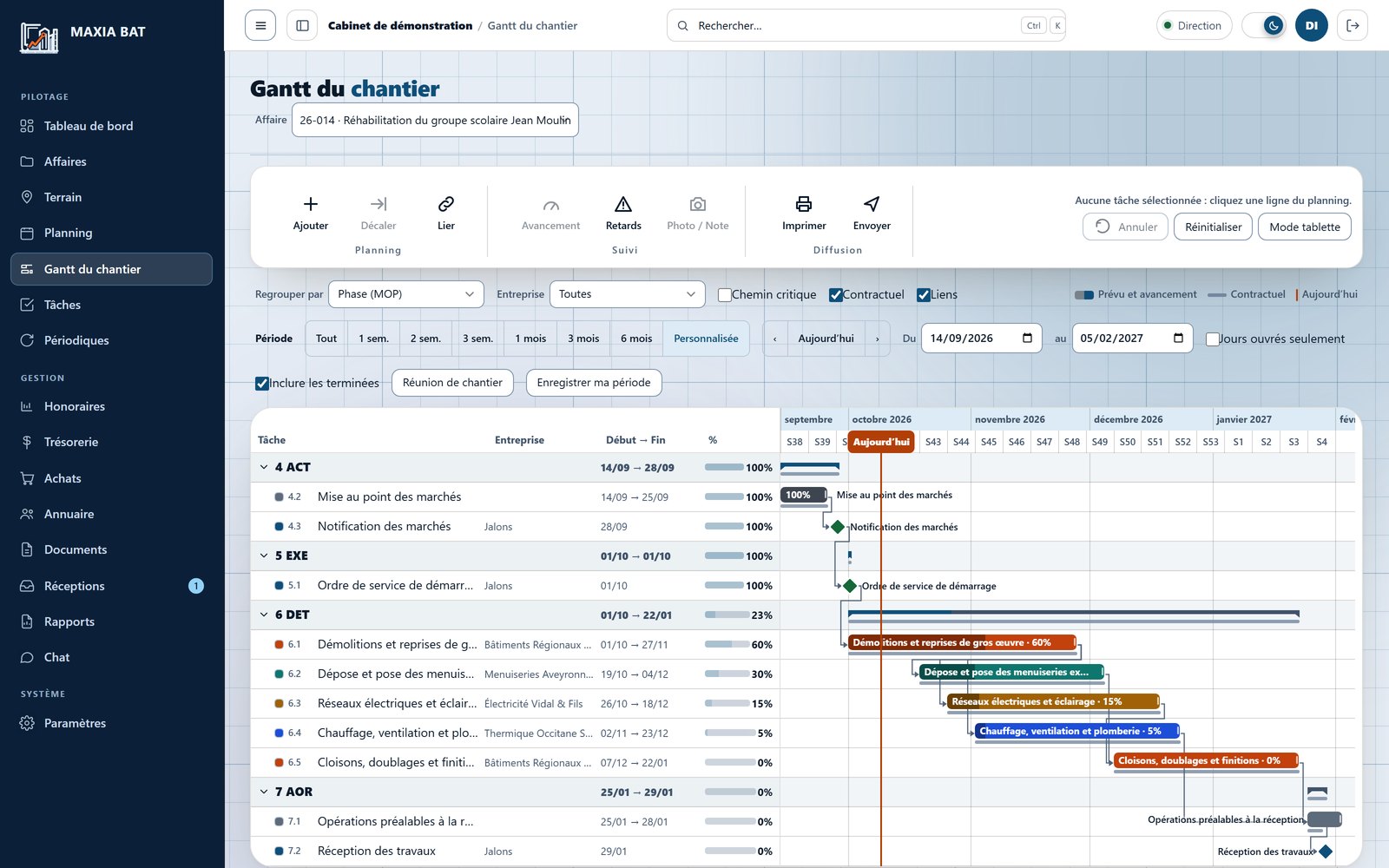1389x868 pixels.
Task: Open Planning in sidebar
Action: (x=111, y=233)
